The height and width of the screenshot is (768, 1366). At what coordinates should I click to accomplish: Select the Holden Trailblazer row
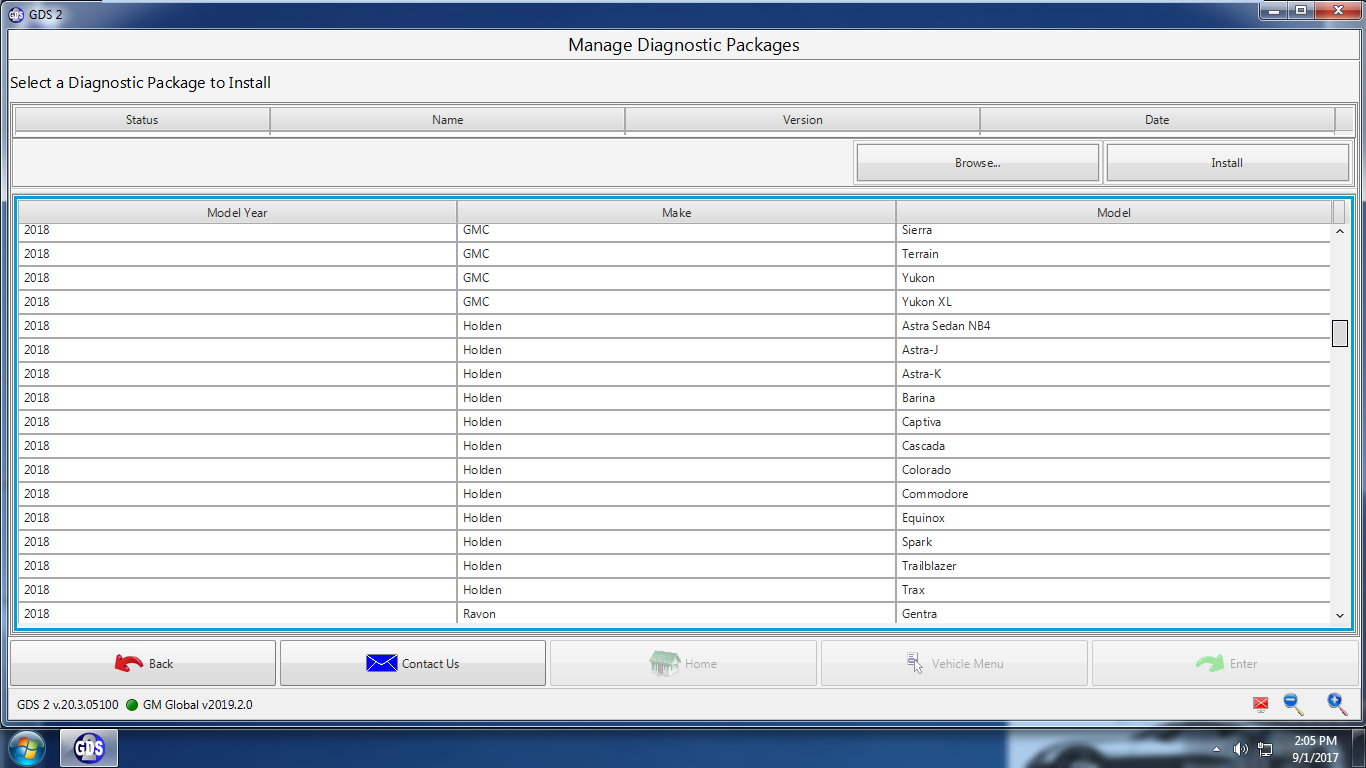[x=674, y=566]
